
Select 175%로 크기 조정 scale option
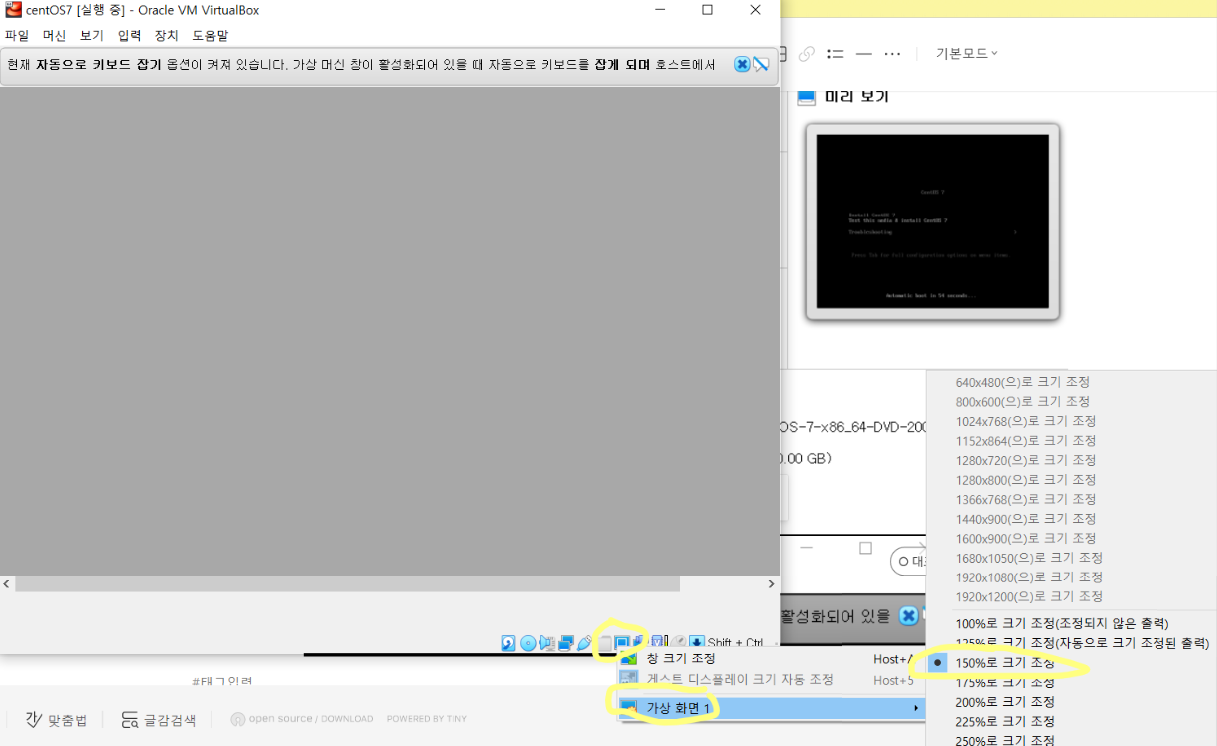1005,682
